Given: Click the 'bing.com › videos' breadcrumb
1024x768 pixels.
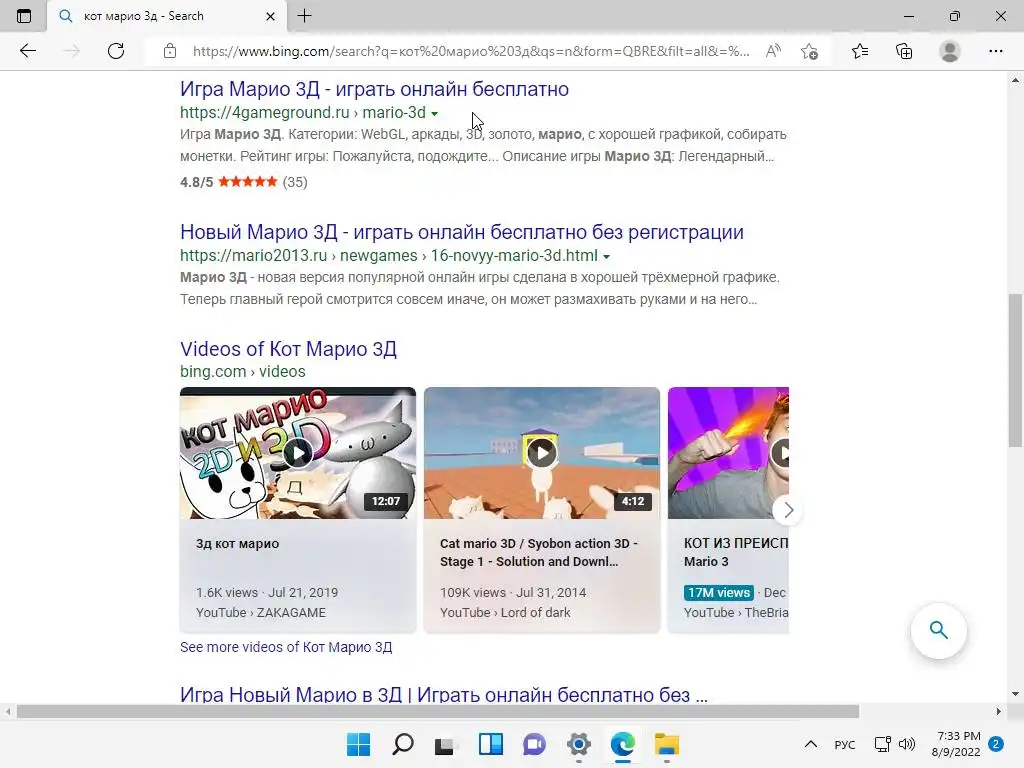Looking at the screenshot, I should 243,371.
